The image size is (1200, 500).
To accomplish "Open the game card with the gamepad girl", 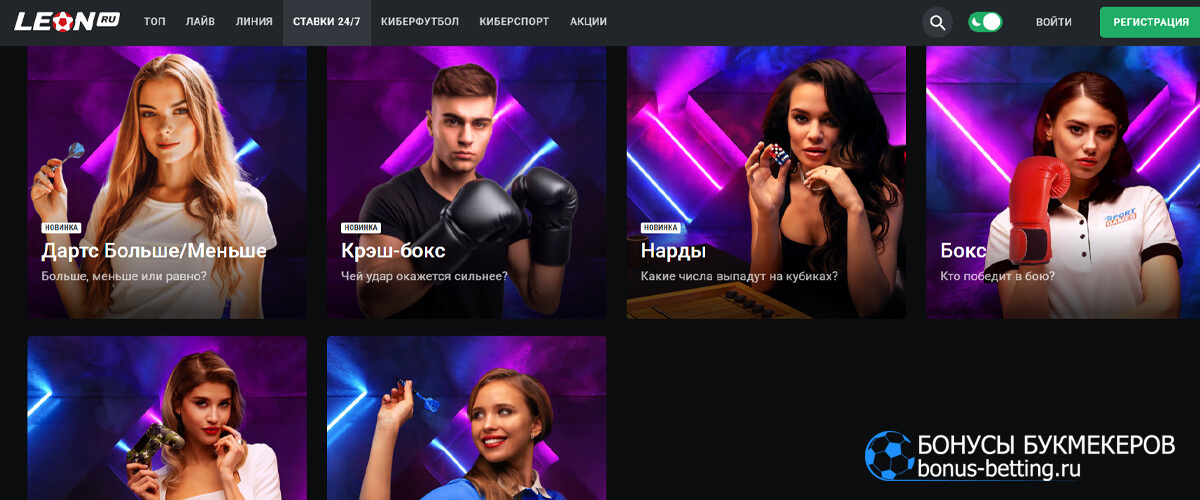I will [167, 418].
